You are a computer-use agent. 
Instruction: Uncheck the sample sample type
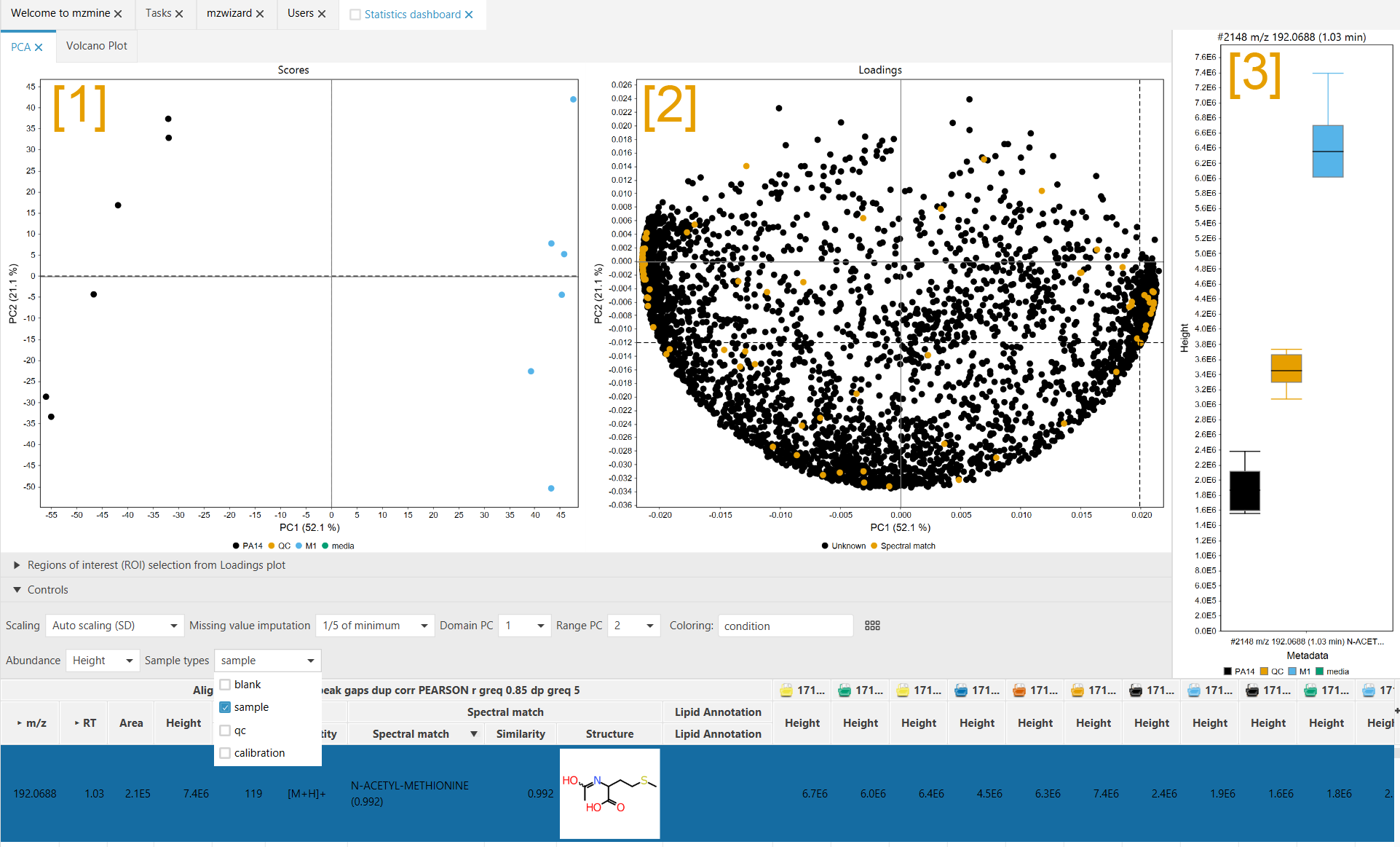pos(225,707)
